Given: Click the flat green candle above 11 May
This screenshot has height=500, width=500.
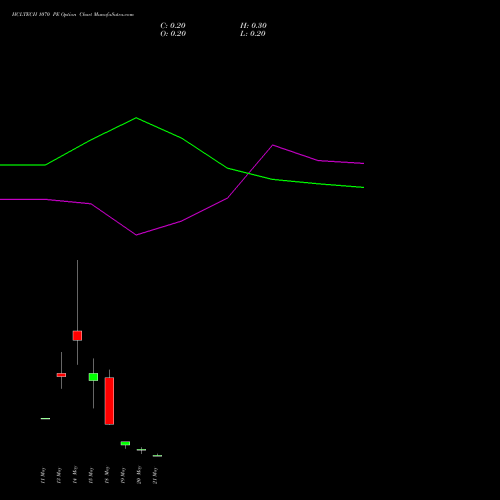Looking at the screenshot, I should click(x=45, y=418).
